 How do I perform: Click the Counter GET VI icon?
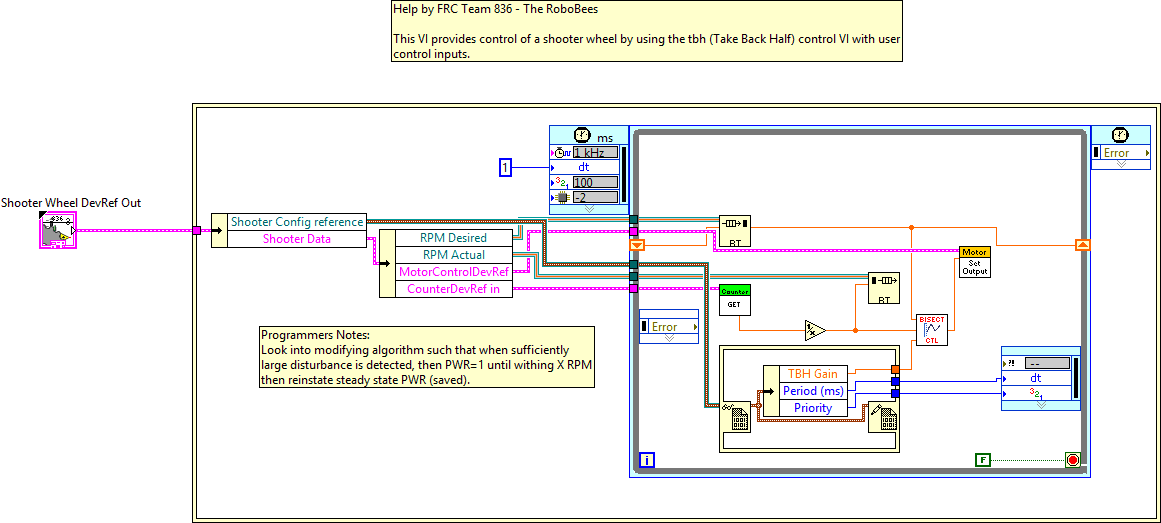(735, 299)
